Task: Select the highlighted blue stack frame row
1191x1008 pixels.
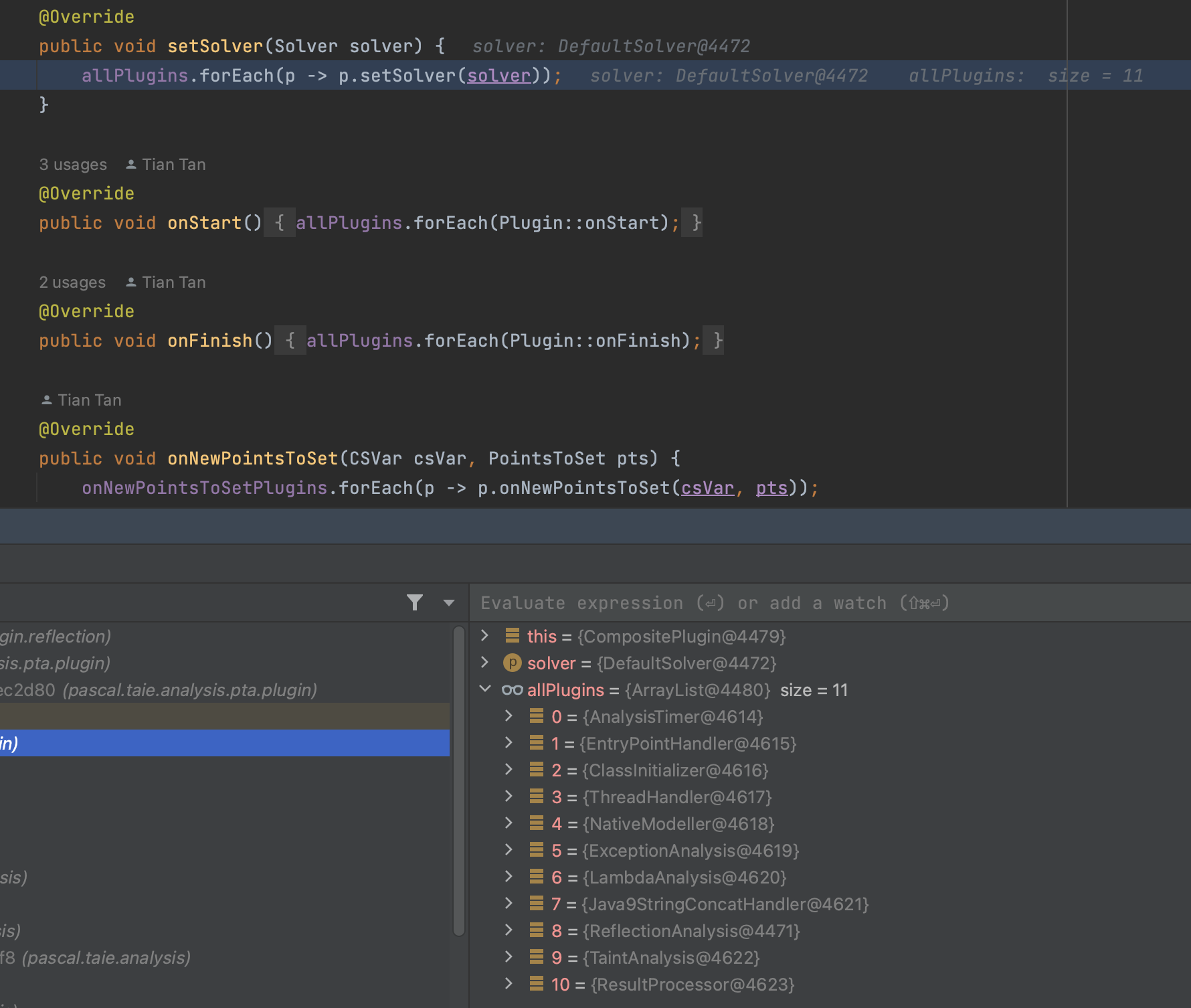Action: [x=225, y=743]
